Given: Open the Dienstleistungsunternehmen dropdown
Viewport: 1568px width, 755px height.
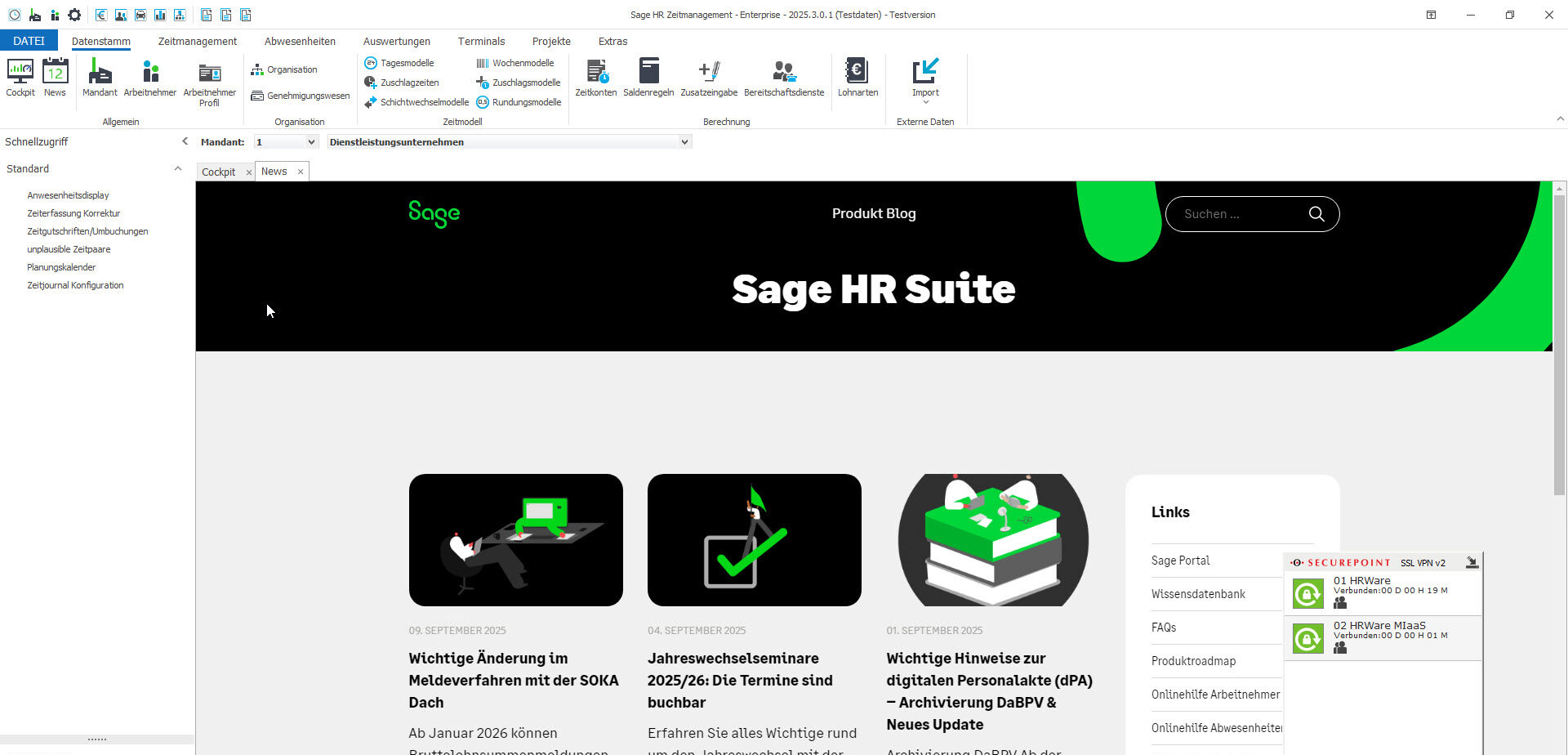Looking at the screenshot, I should pos(684,141).
